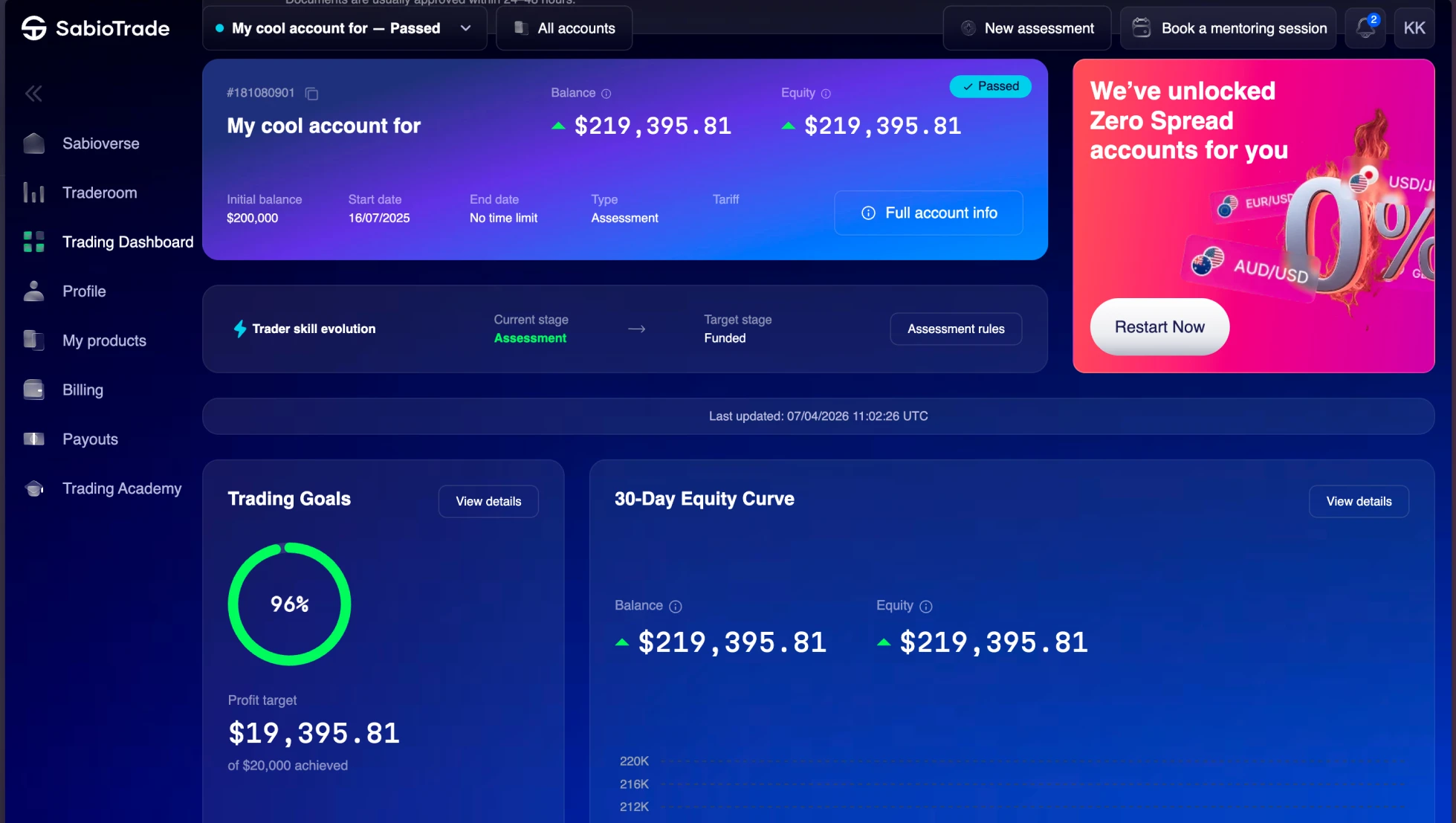Screen dimensions: 1456x823
Task: Open Assessment rules
Action: pos(956,329)
